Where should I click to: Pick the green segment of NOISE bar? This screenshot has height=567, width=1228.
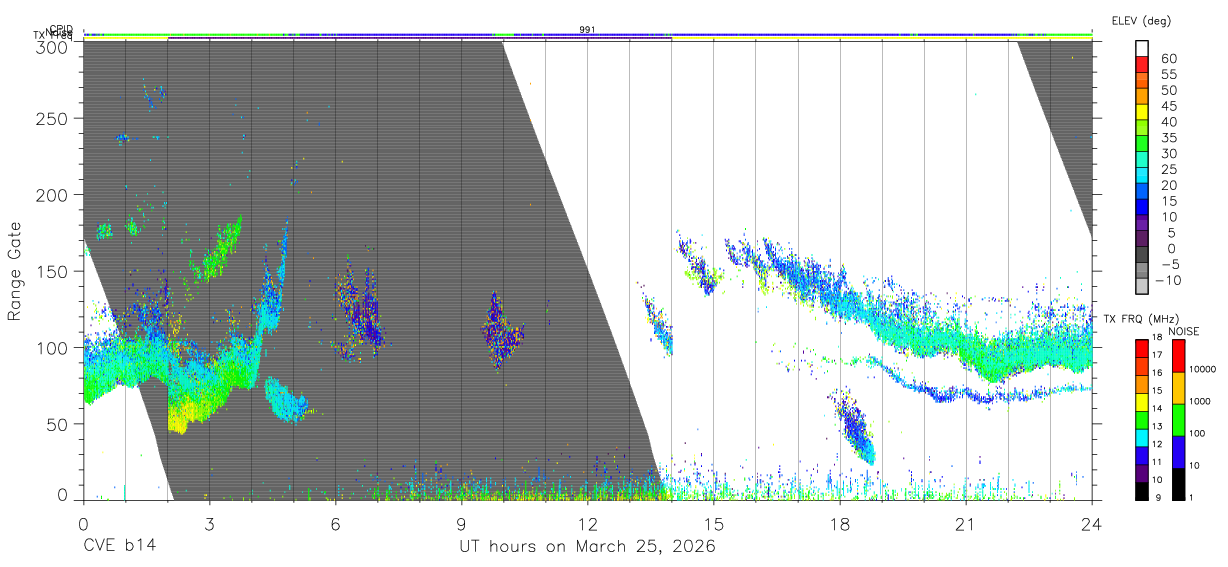(x=1177, y=420)
